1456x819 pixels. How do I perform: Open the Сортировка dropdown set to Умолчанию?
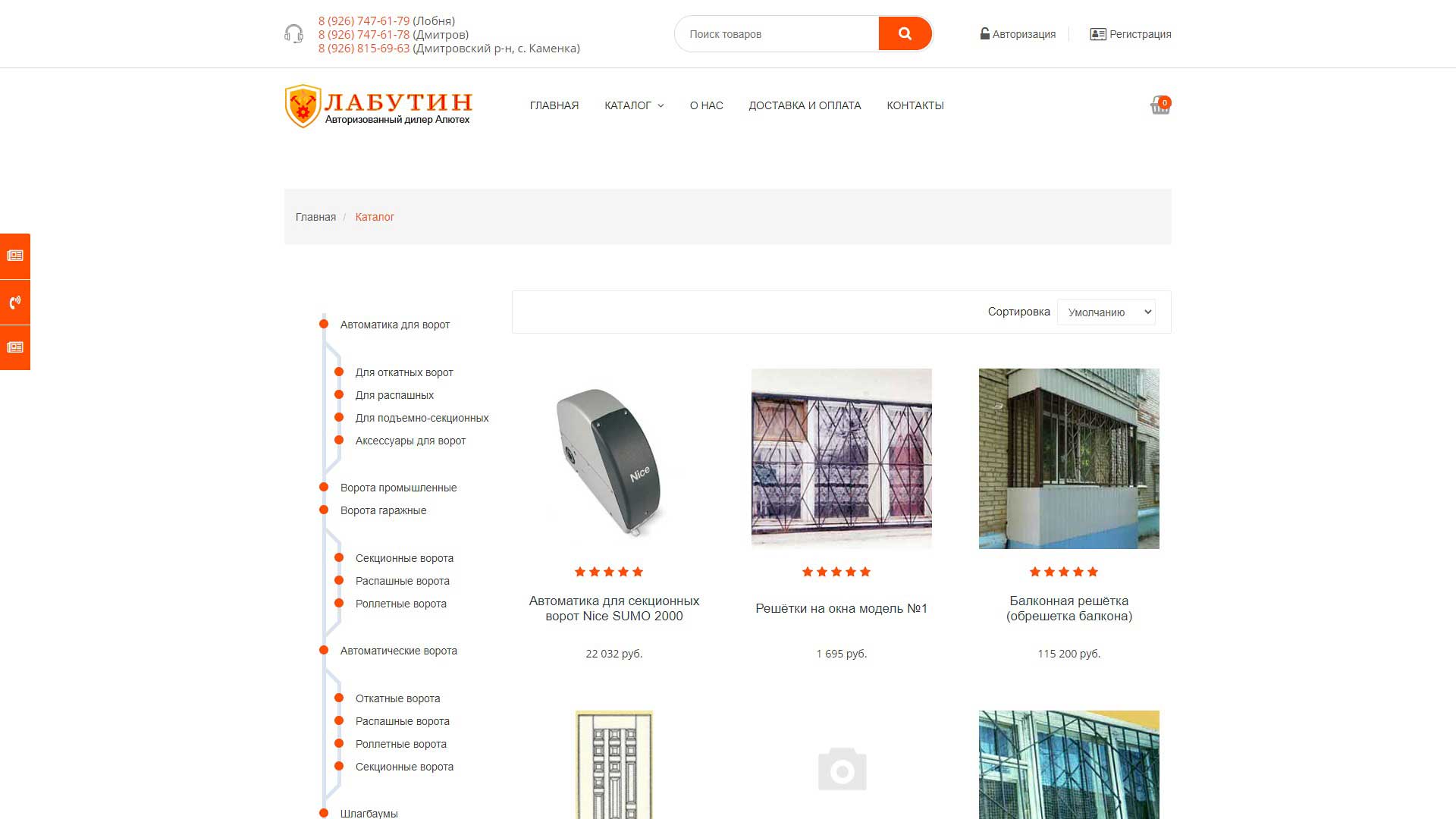tap(1106, 312)
